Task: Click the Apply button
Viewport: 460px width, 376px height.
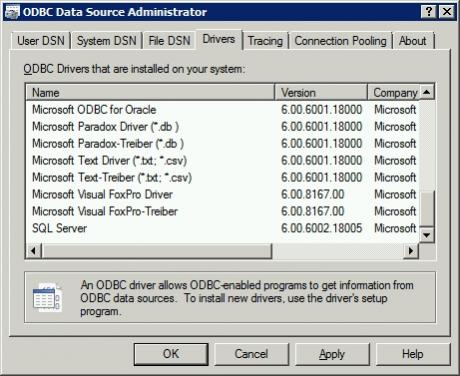Action: [x=332, y=354]
